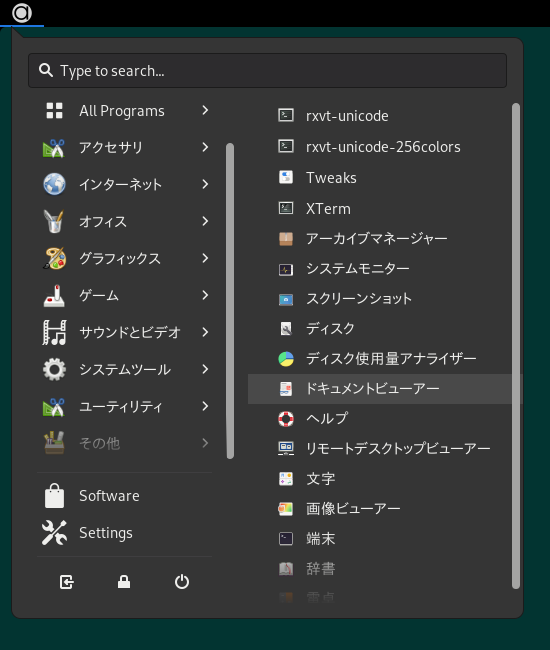Expand システムツール chevron arrow
This screenshot has width=550, height=650.
205,369
